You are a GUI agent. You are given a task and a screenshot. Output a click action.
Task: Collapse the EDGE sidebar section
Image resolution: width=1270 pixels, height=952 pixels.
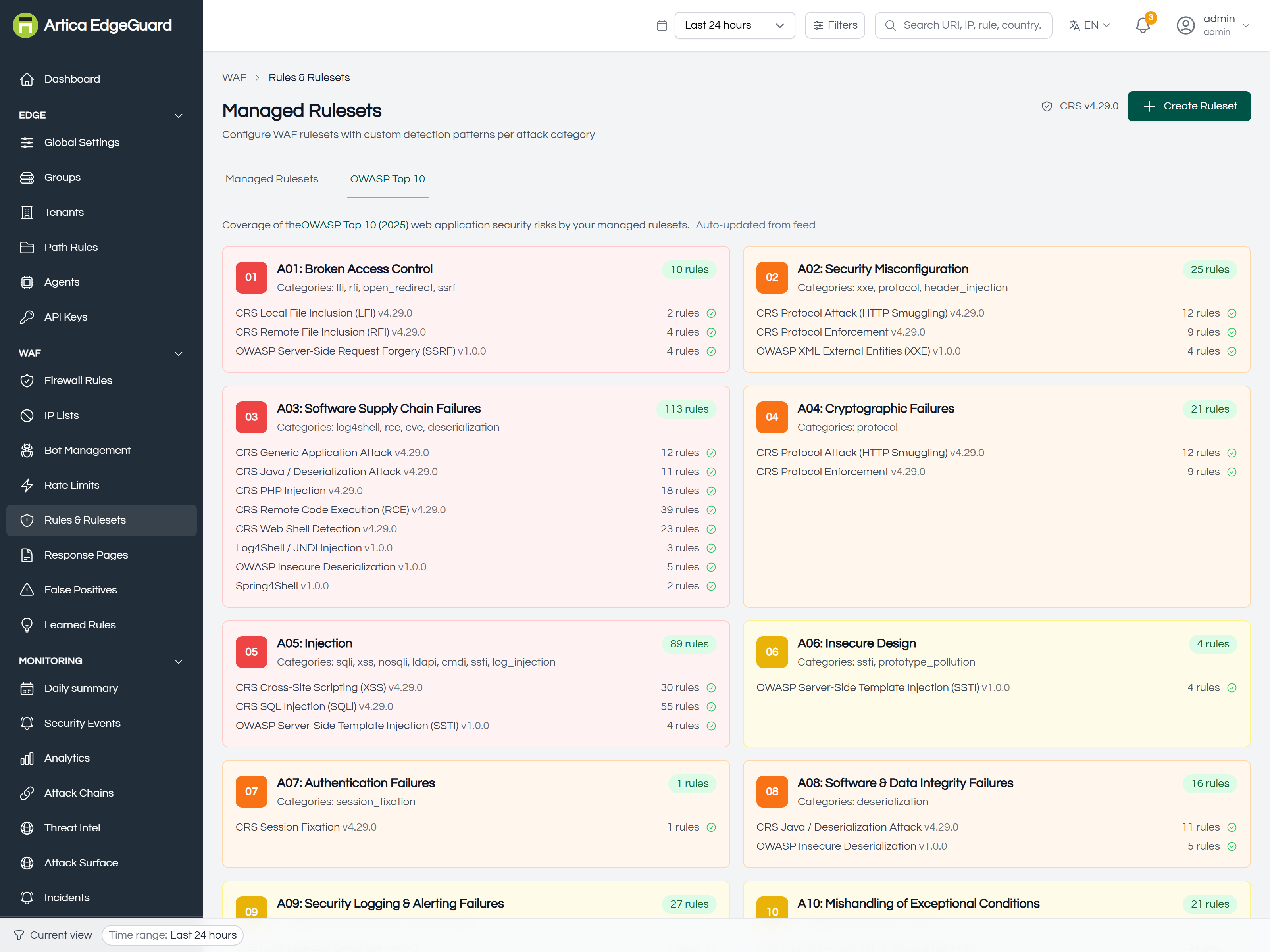click(179, 115)
